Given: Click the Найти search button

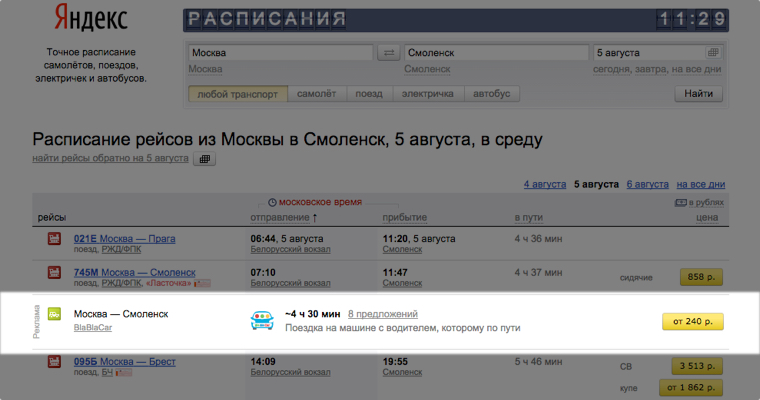Looking at the screenshot, I should pos(698,94).
